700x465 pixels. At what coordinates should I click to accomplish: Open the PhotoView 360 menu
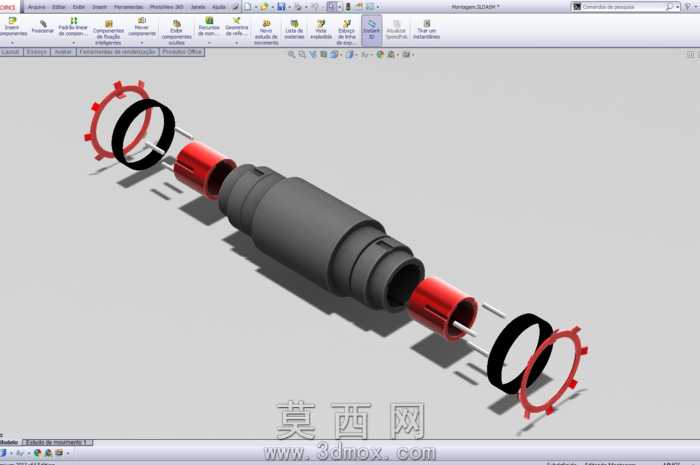tap(167, 7)
